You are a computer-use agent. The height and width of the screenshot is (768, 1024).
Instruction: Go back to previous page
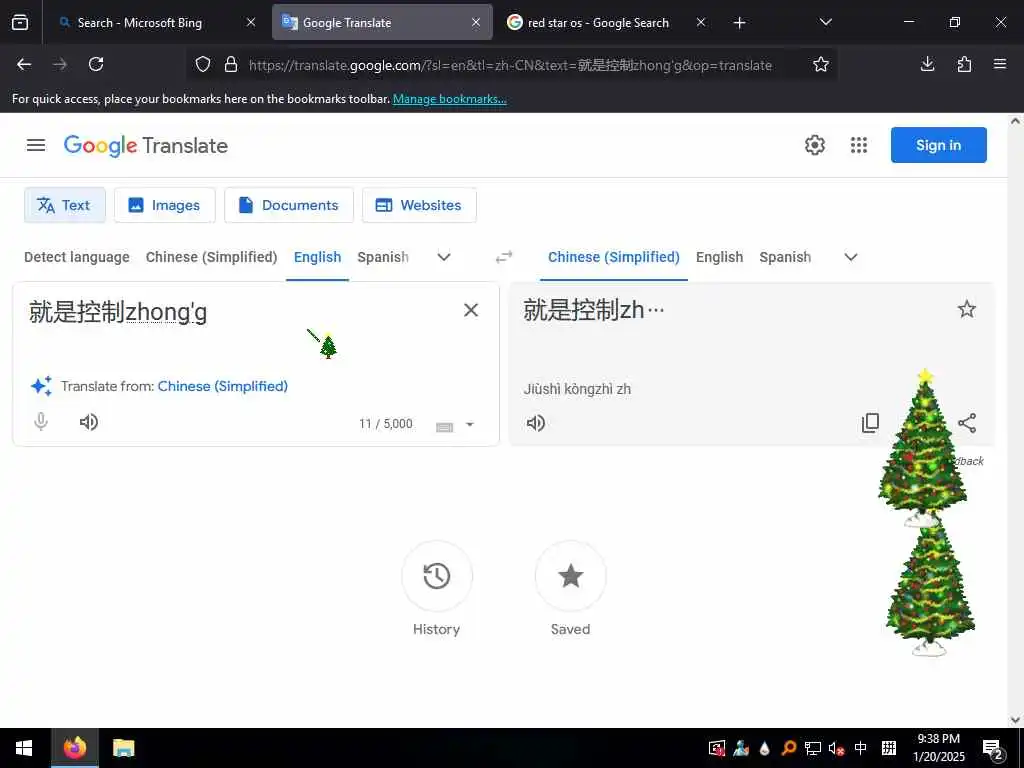[x=24, y=64]
